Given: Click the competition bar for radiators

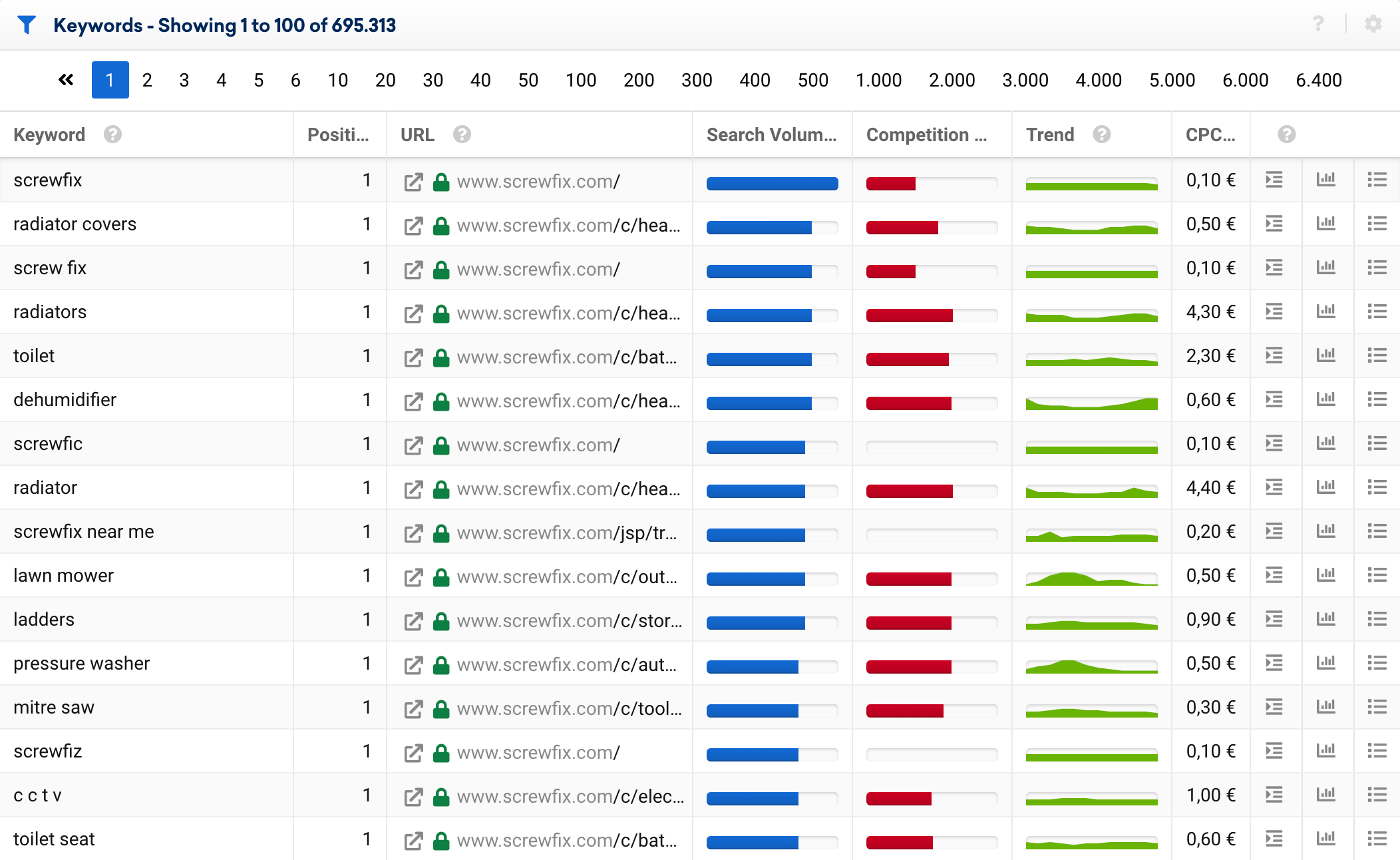Looking at the screenshot, I should pos(932,316).
